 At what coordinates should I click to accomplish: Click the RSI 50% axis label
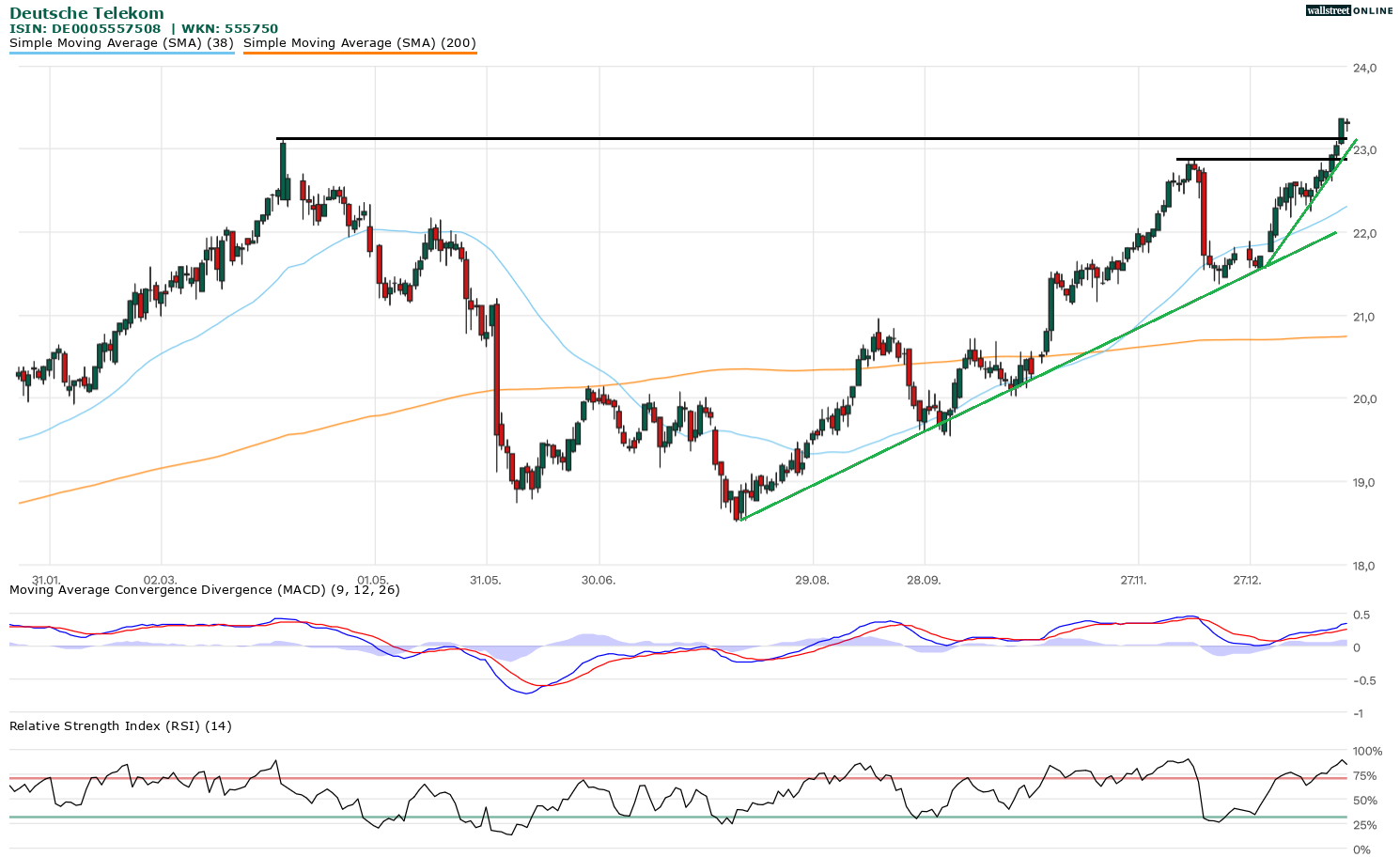pos(1365,802)
